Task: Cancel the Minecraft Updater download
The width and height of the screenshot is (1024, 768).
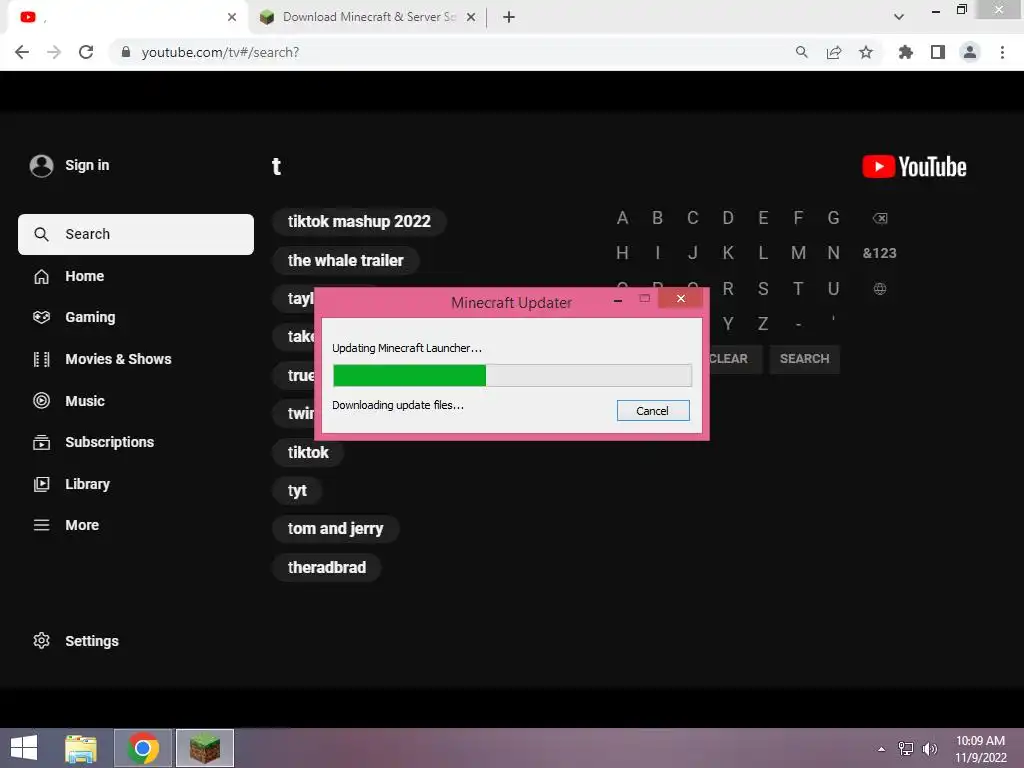Action: point(653,411)
